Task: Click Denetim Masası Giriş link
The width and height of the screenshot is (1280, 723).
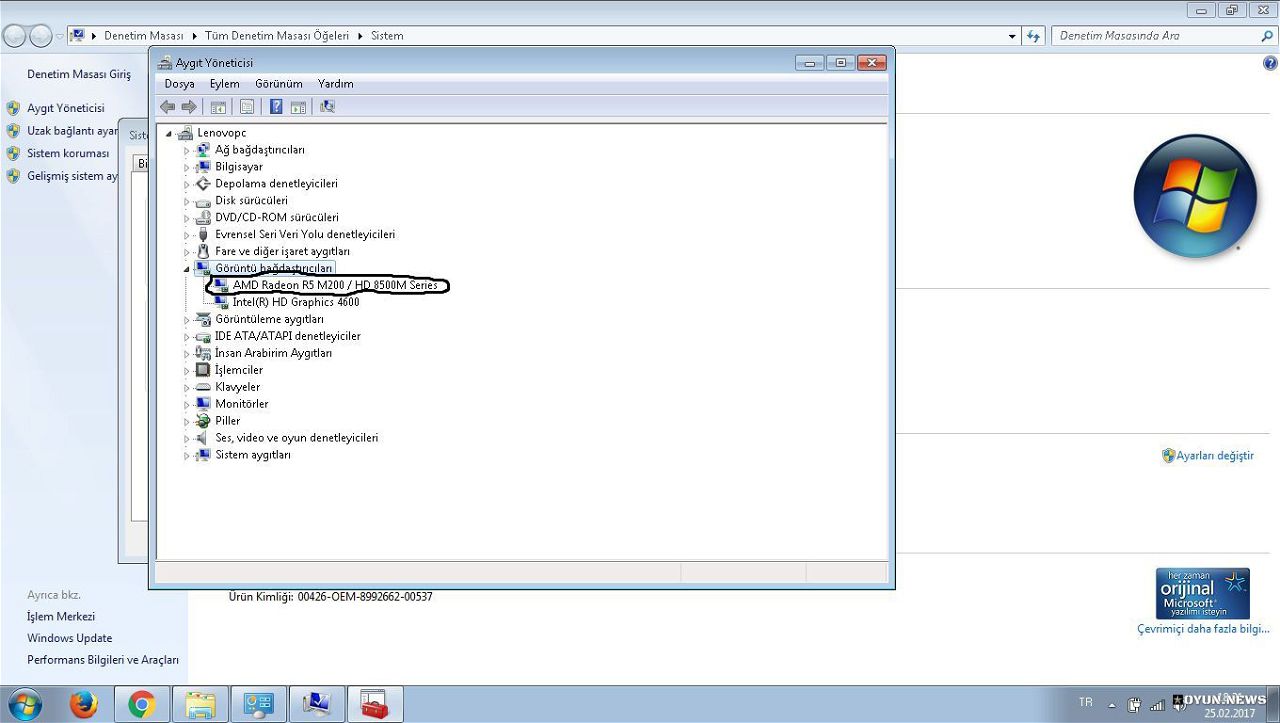Action: click(x=79, y=74)
